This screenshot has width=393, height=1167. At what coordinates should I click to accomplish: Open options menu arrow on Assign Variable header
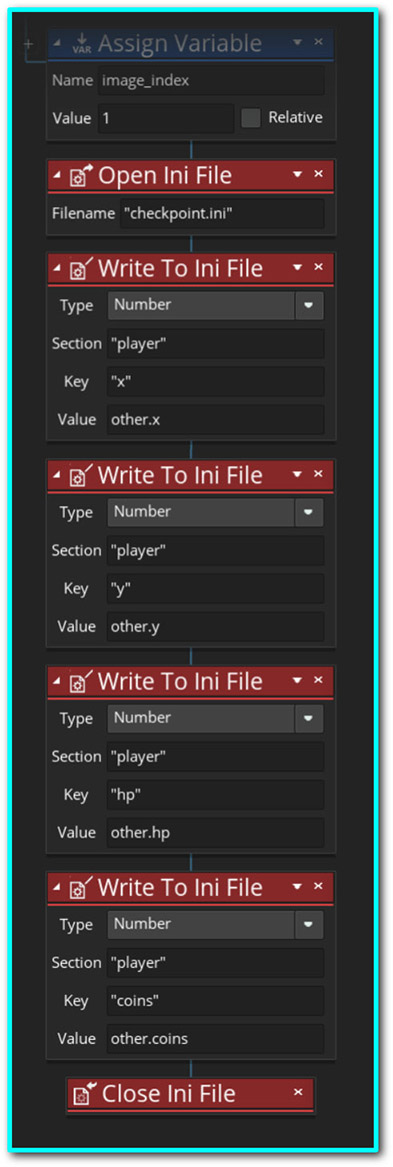[x=298, y=42]
